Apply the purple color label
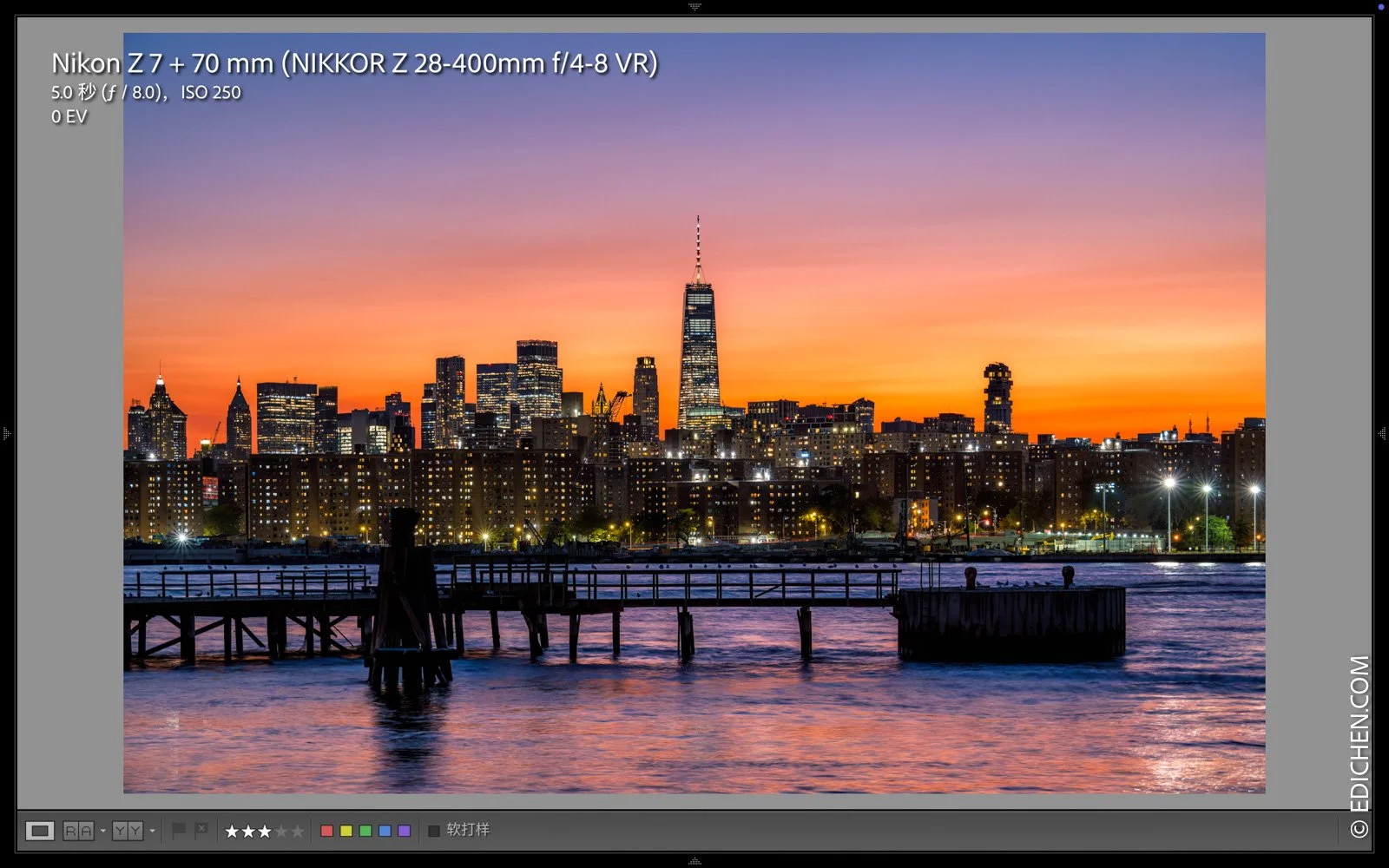 [x=404, y=831]
